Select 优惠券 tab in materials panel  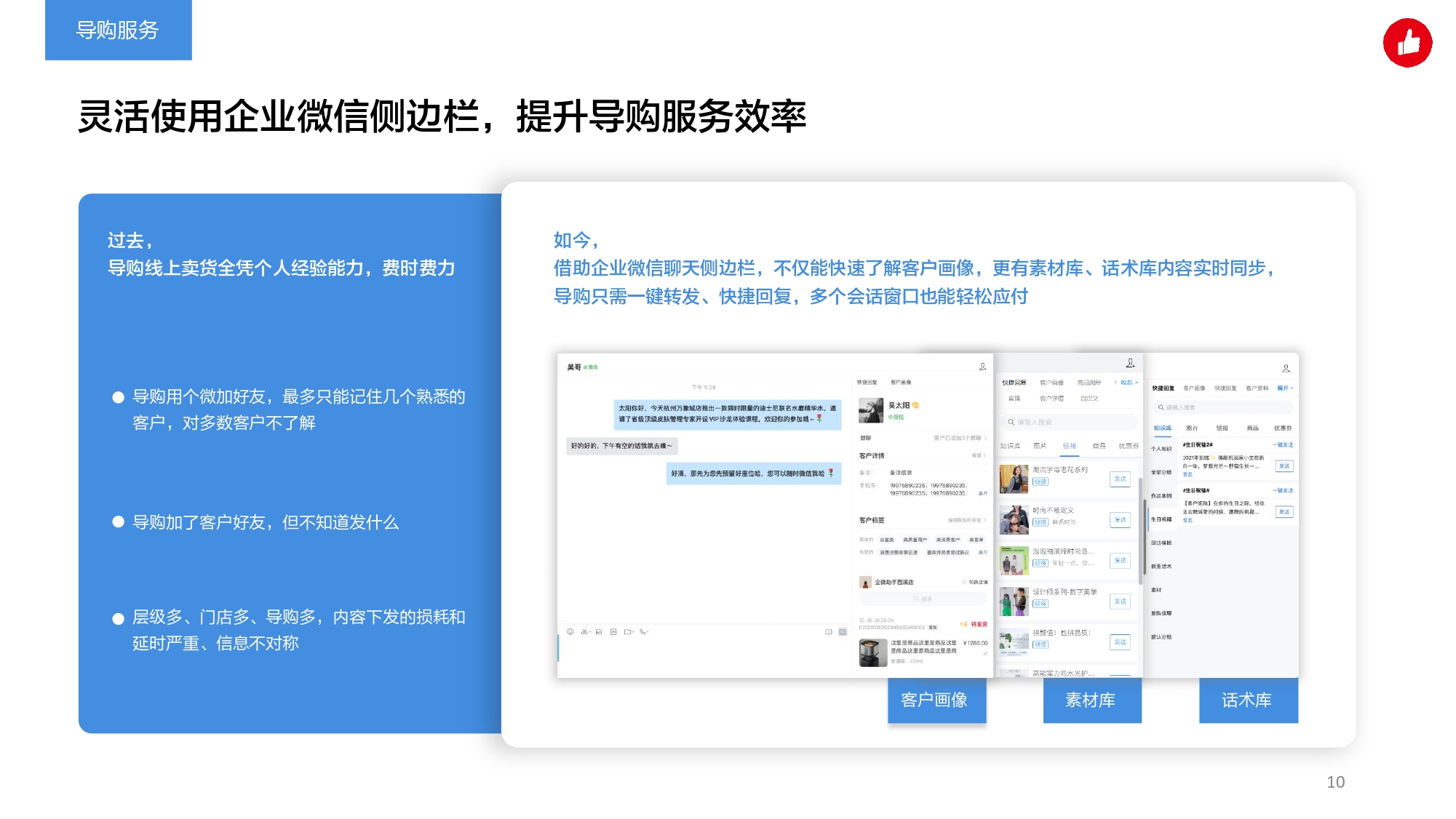1129,445
